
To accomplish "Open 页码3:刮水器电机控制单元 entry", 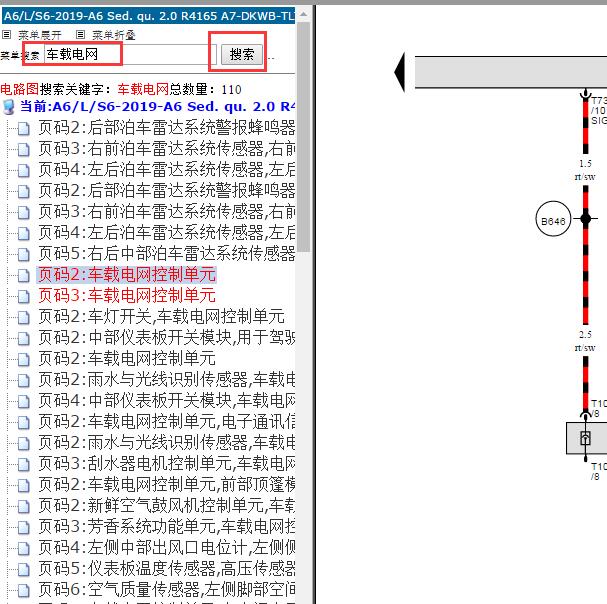I will click(166, 463).
